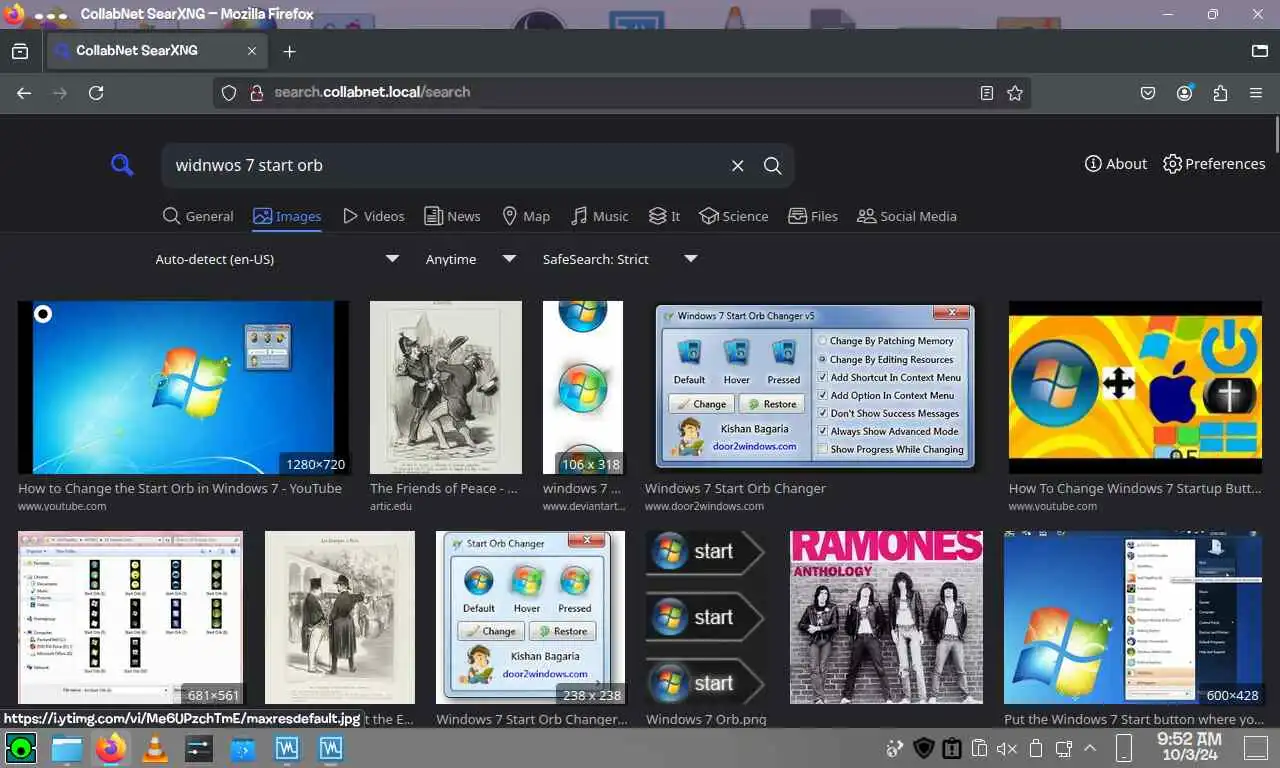Close the CollabNet SearXNG tab
The width and height of the screenshot is (1280, 768).
pos(252,51)
